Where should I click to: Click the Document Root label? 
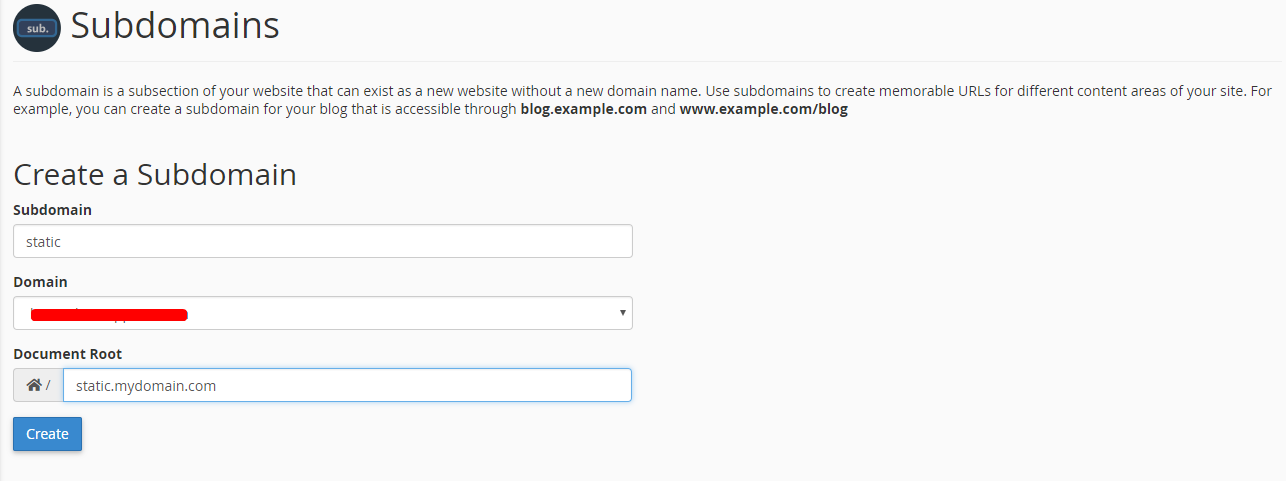[x=67, y=354]
